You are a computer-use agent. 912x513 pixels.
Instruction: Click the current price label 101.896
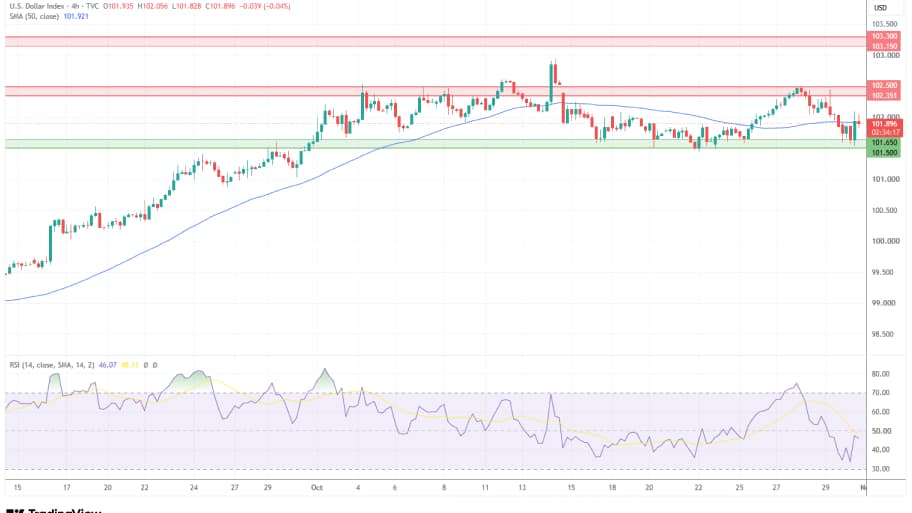(x=884, y=124)
